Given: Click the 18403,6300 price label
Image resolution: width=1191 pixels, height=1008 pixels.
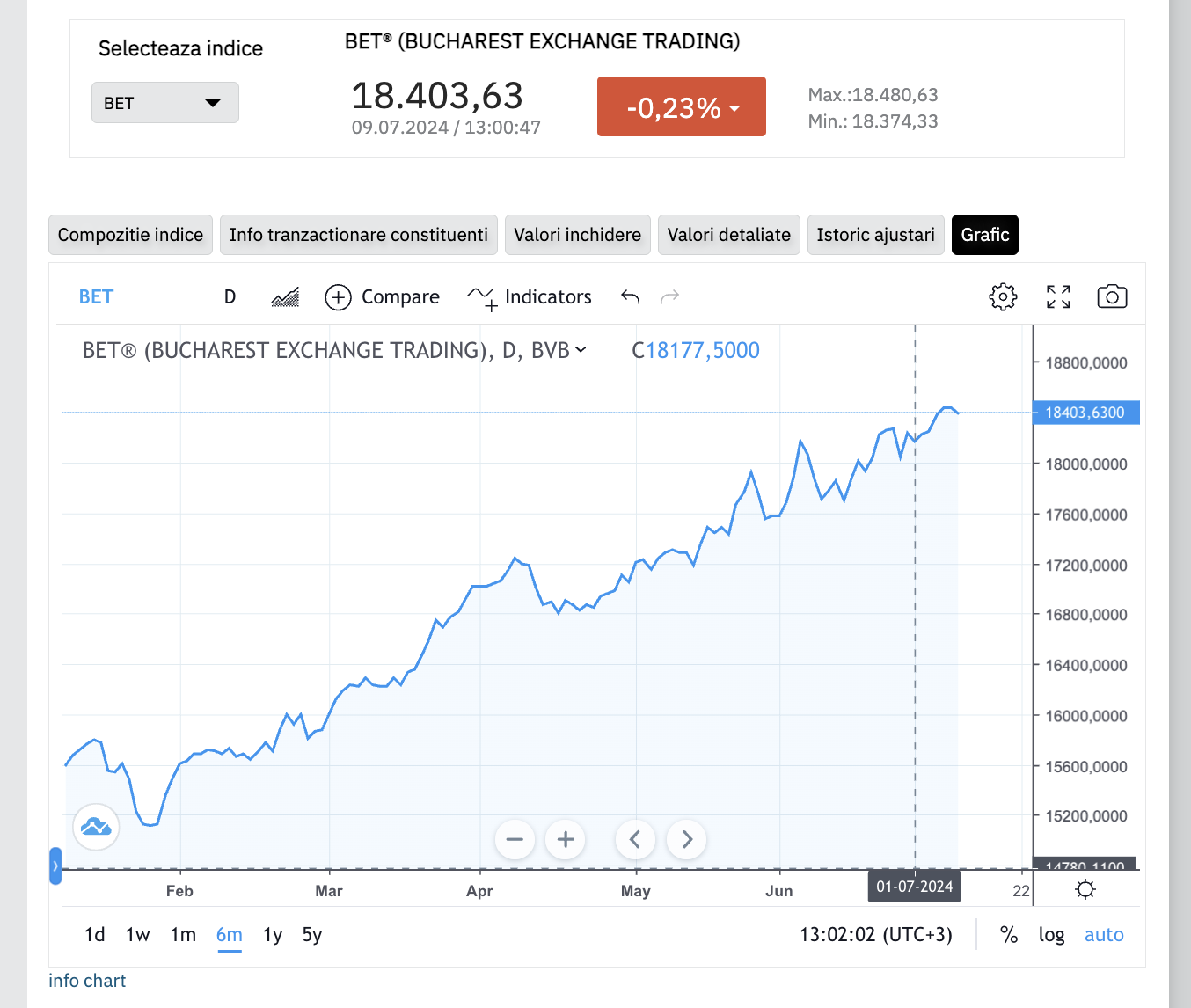Looking at the screenshot, I should [1085, 413].
